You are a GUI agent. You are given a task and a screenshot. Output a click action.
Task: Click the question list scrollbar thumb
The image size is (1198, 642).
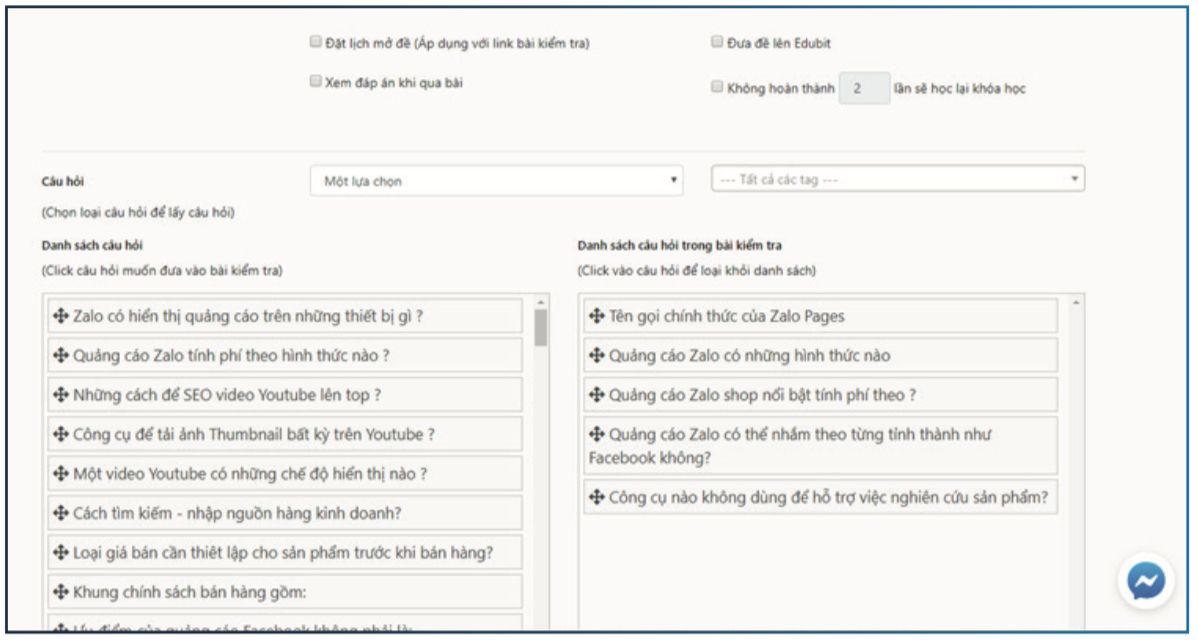[x=541, y=328]
